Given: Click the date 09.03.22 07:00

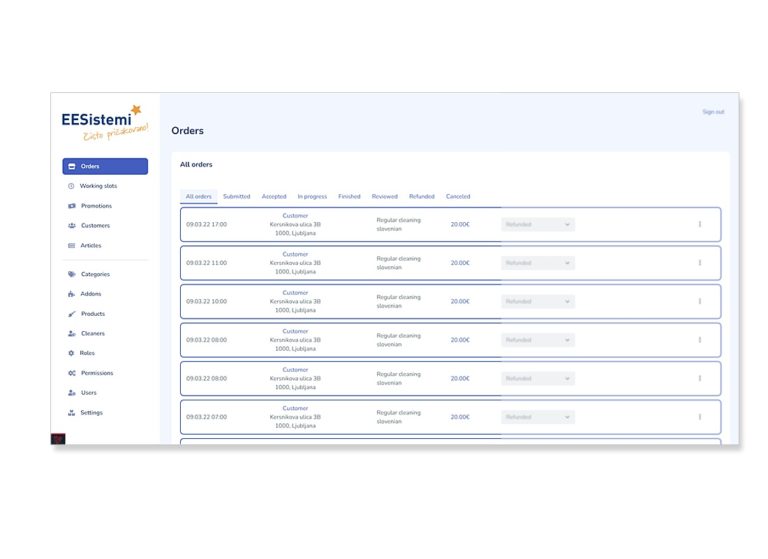Looking at the screenshot, I should pyautogui.click(x=207, y=417).
